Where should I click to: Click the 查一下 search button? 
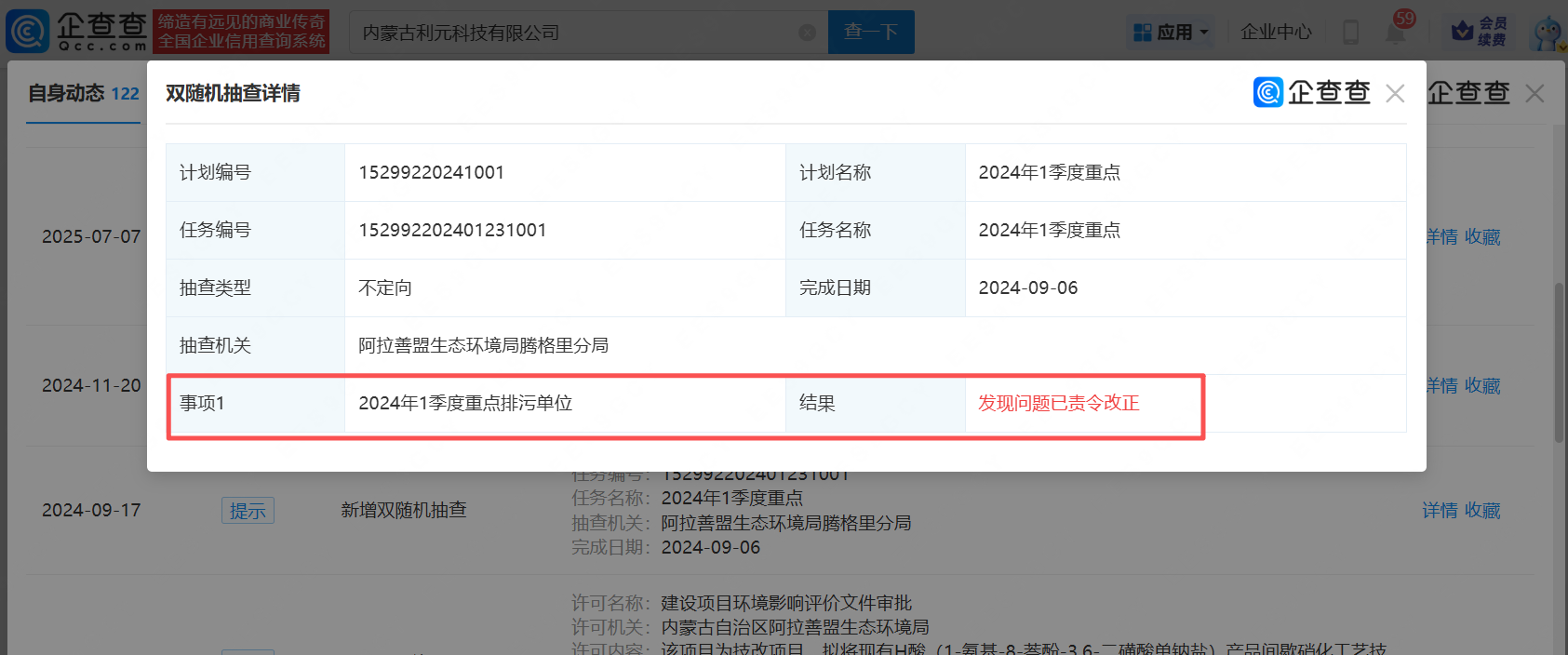[871, 32]
